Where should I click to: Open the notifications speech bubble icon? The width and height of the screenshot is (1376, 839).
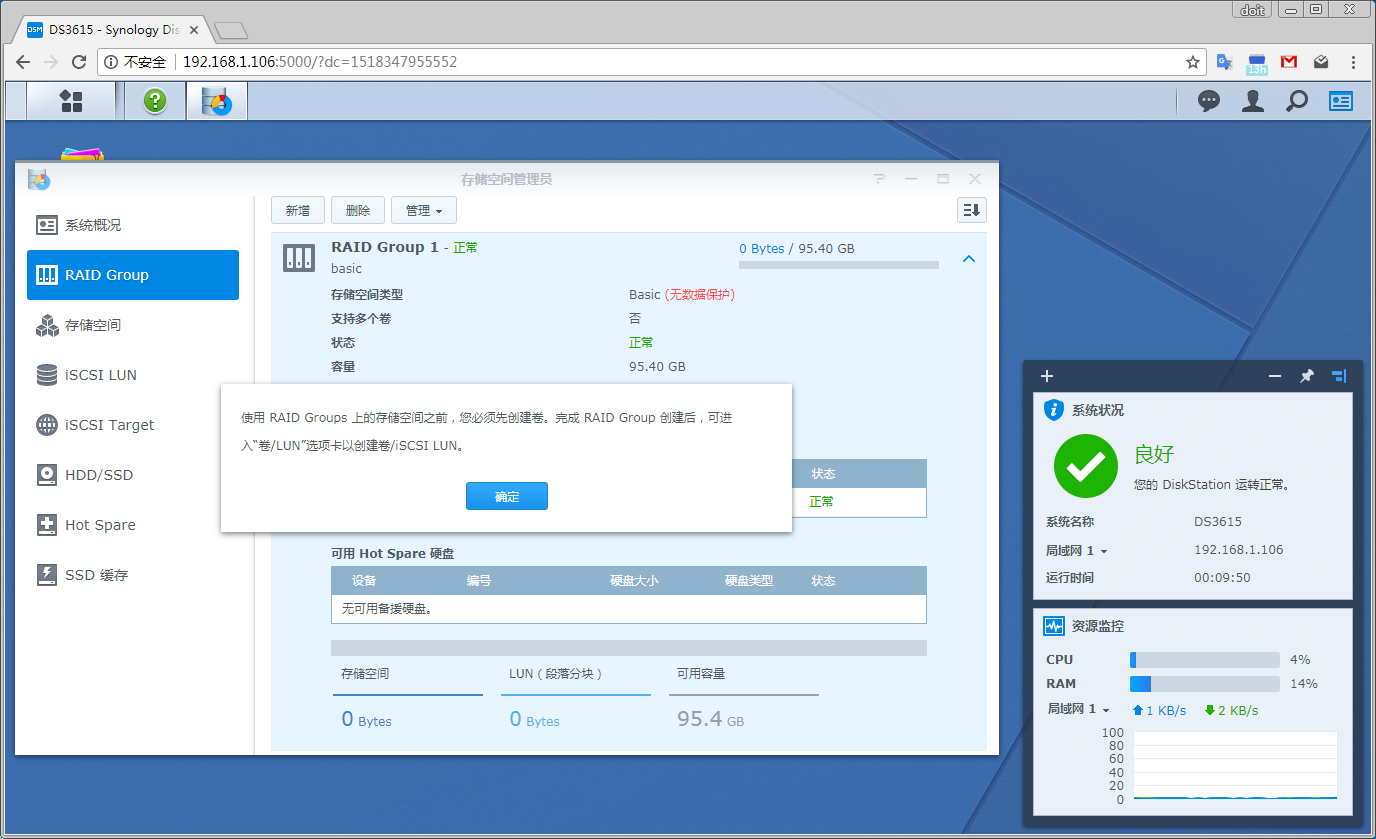pyautogui.click(x=1209, y=101)
